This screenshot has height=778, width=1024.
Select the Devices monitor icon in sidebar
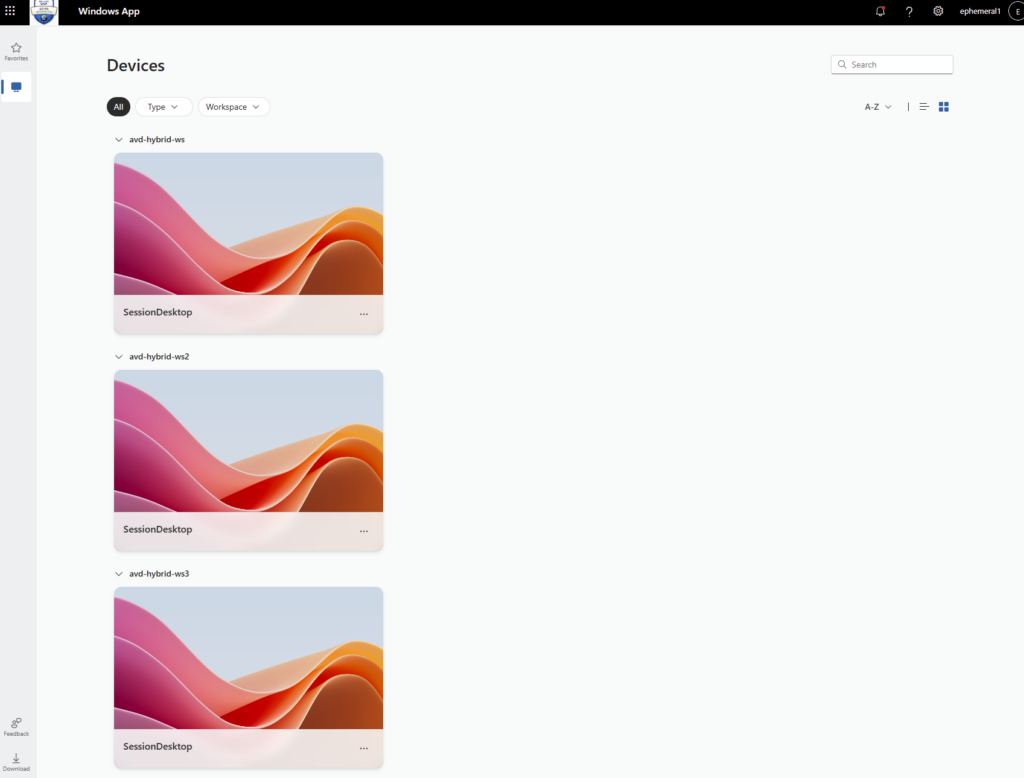(x=16, y=87)
